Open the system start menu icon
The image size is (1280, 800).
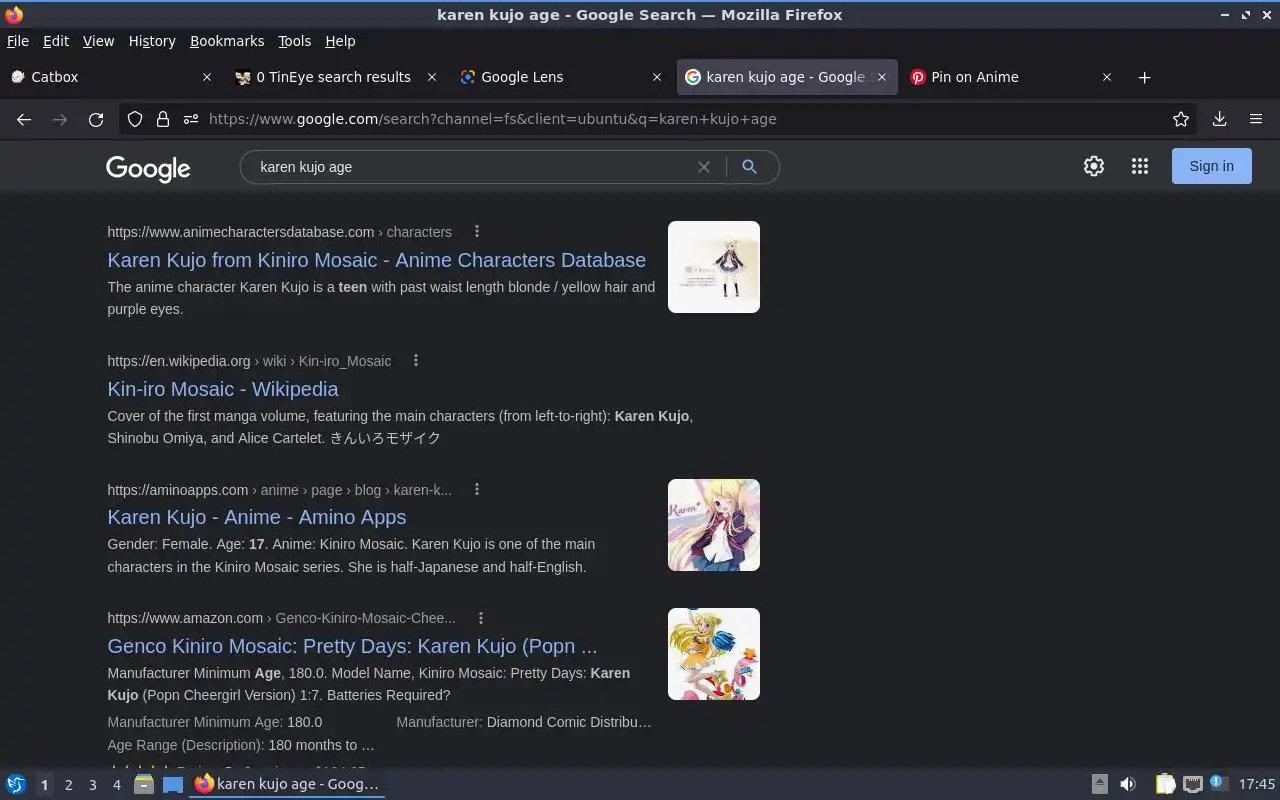point(15,784)
